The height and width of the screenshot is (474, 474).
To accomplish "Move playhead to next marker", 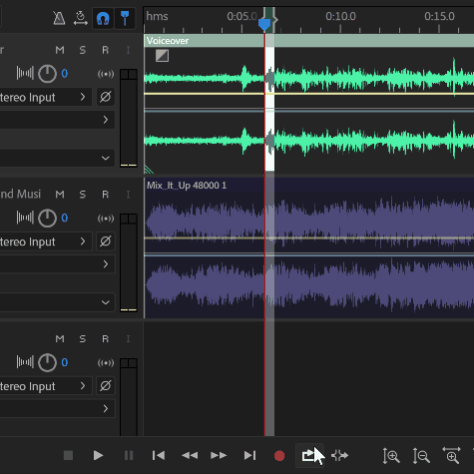I will point(250,455).
